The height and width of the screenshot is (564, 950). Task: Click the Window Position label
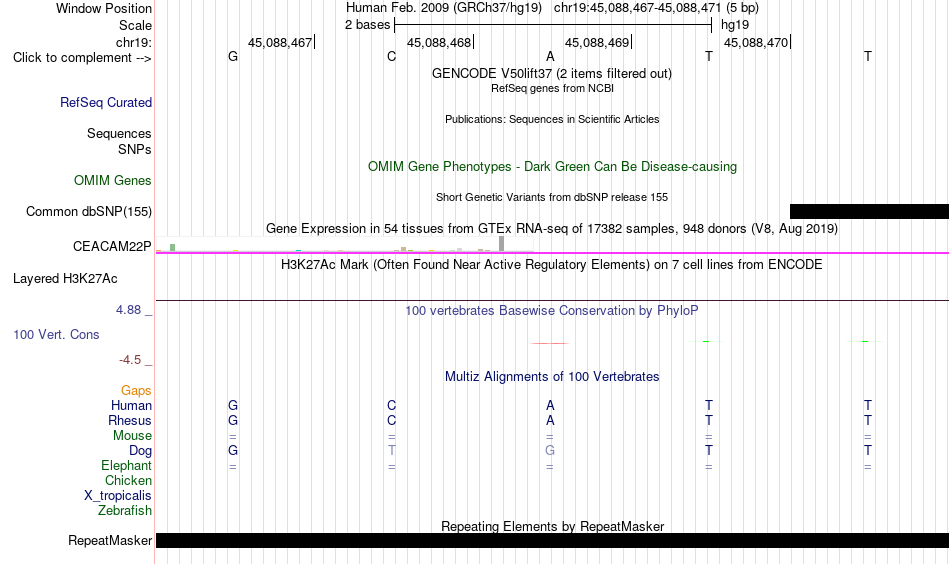pyautogui.click(x=104, y=8)
